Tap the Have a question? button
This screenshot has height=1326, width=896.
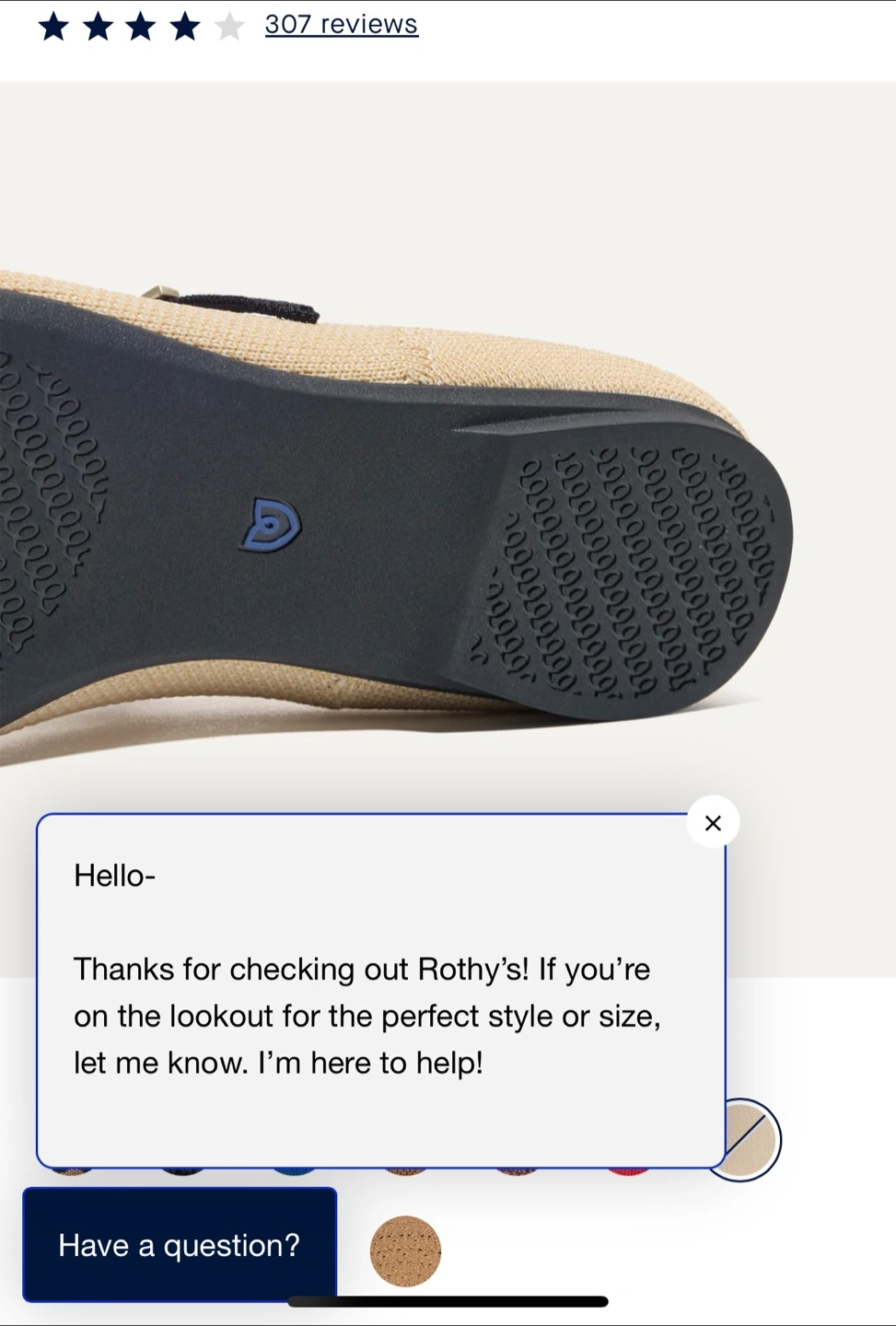click(180, 1245)
